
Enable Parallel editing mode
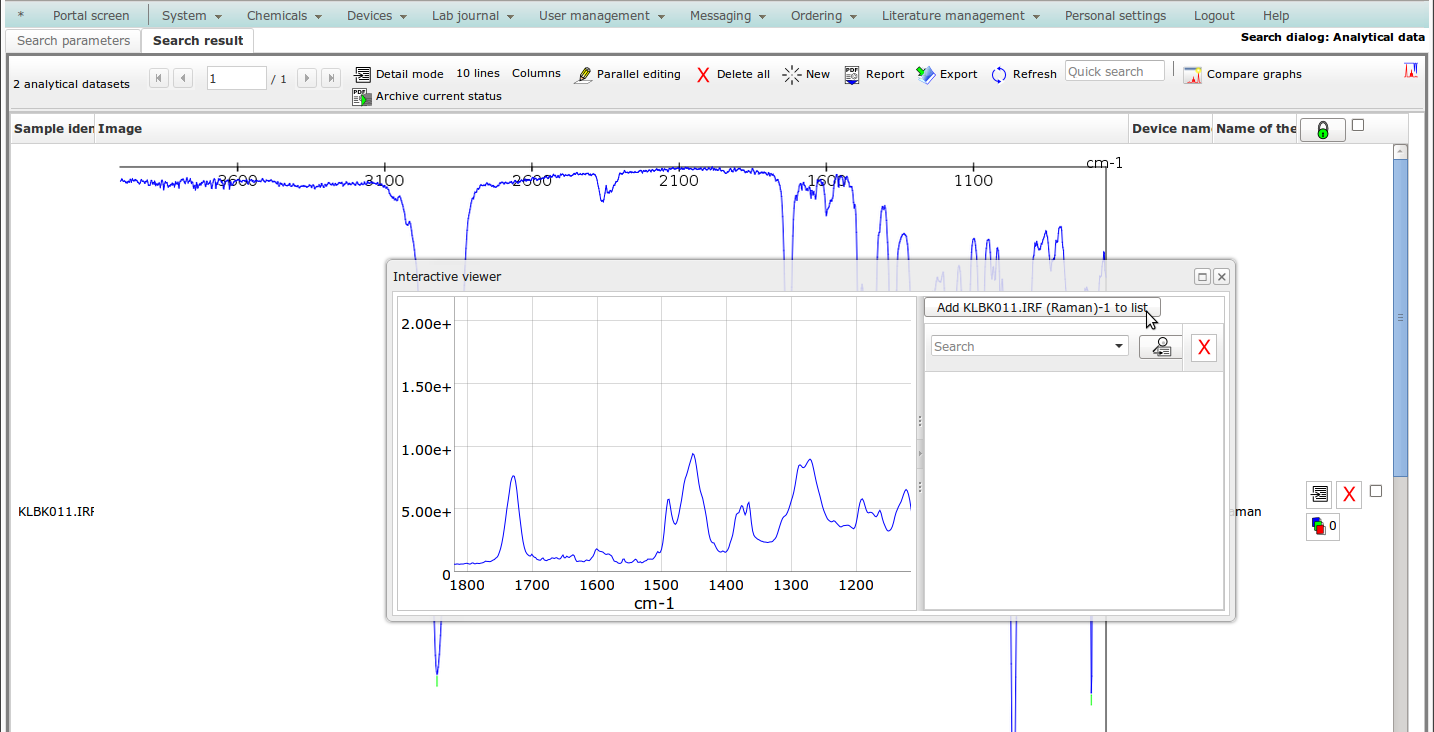pyautogui.click(x=627, y=74)
